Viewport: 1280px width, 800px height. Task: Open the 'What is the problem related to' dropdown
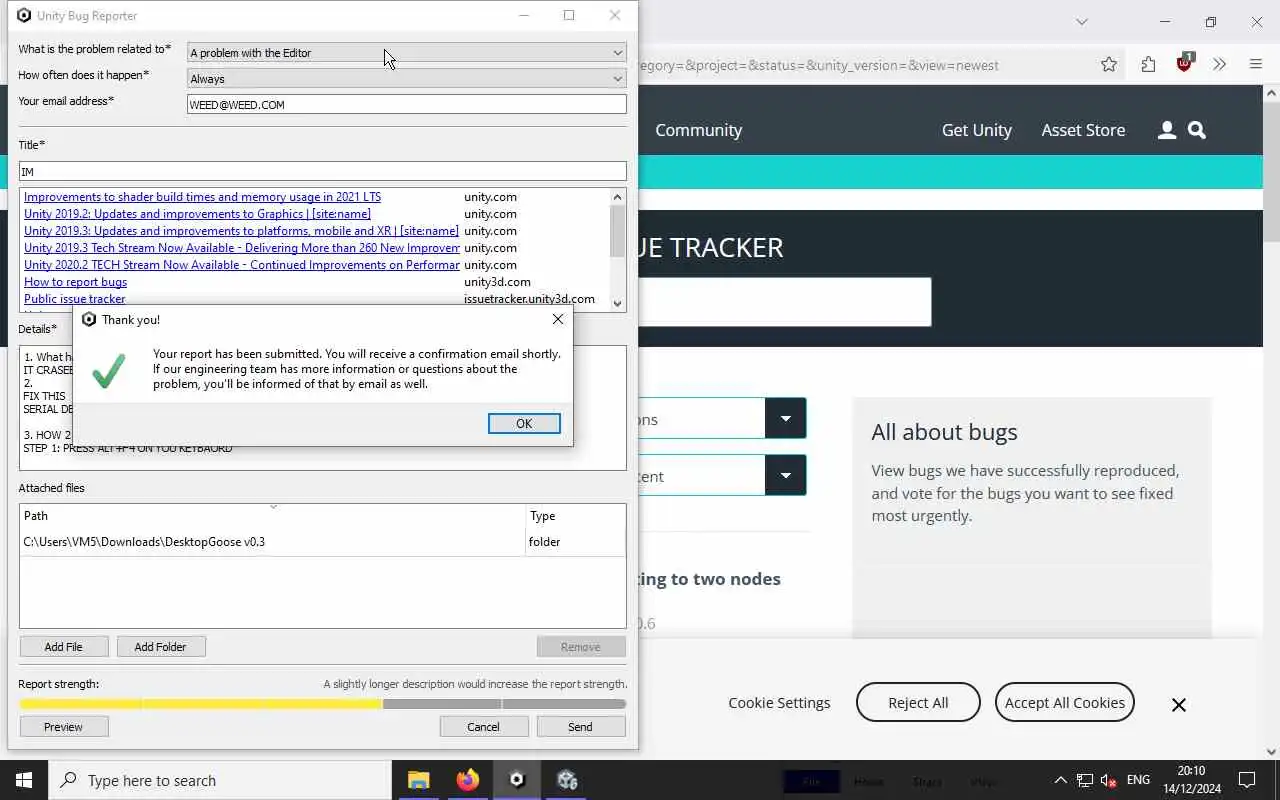pos(407,52)
